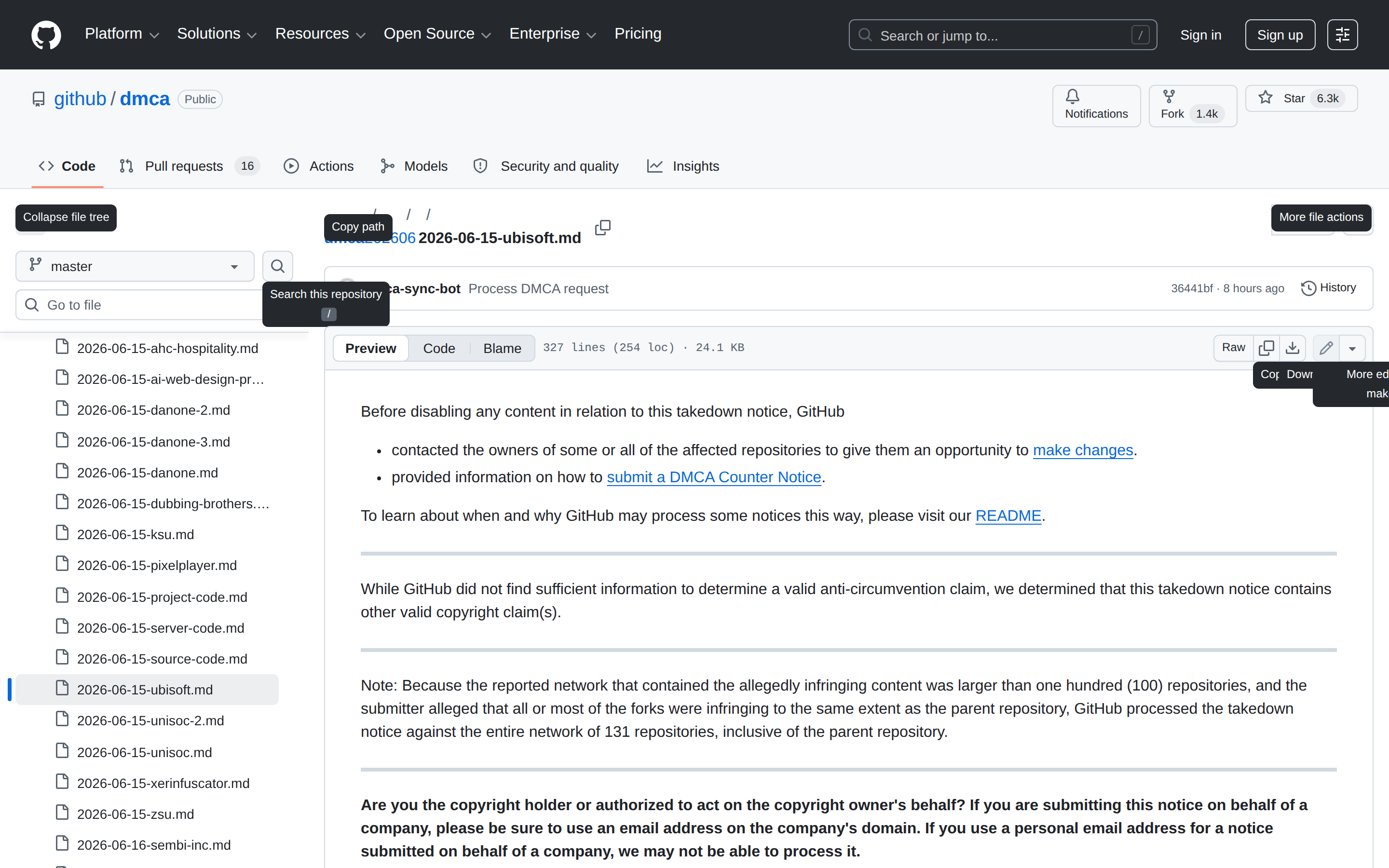Viewport: 1389px width, 868px height.
Task: Open the History clock link
Action: [1328, 288]
